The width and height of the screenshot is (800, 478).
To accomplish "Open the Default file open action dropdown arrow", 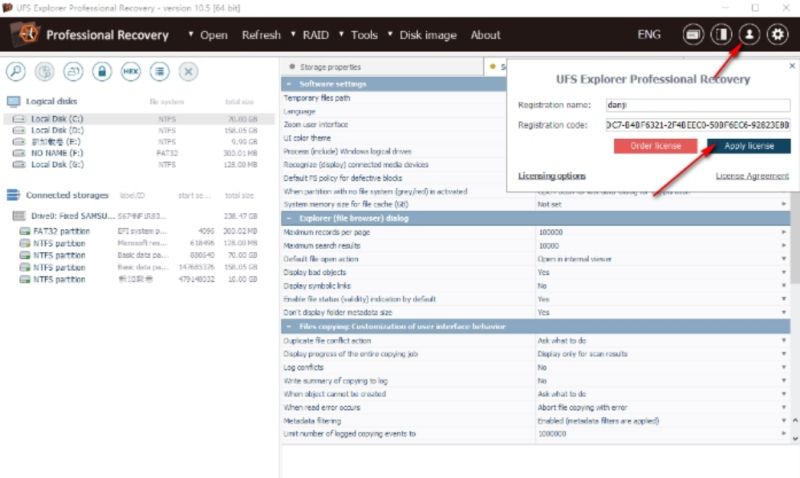I will click(784, 259).
